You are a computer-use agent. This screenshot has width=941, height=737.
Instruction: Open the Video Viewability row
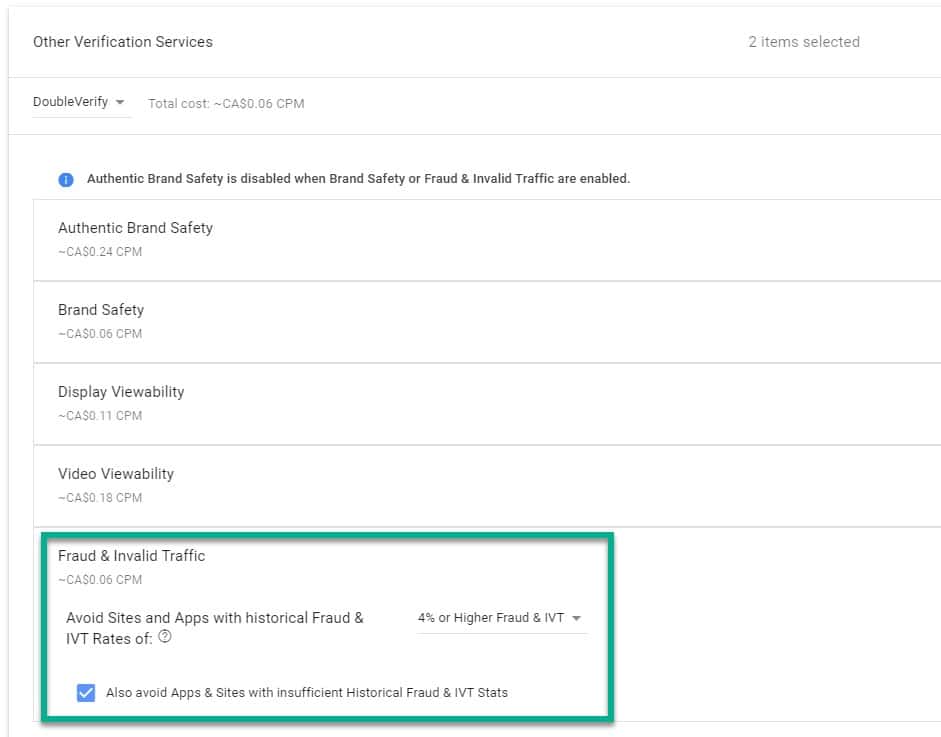click(x=116, y=474)
